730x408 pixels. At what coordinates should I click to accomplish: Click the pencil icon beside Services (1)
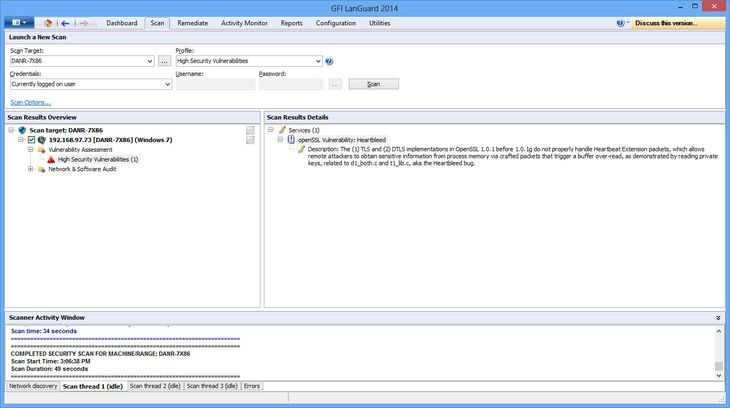point(282,130)
